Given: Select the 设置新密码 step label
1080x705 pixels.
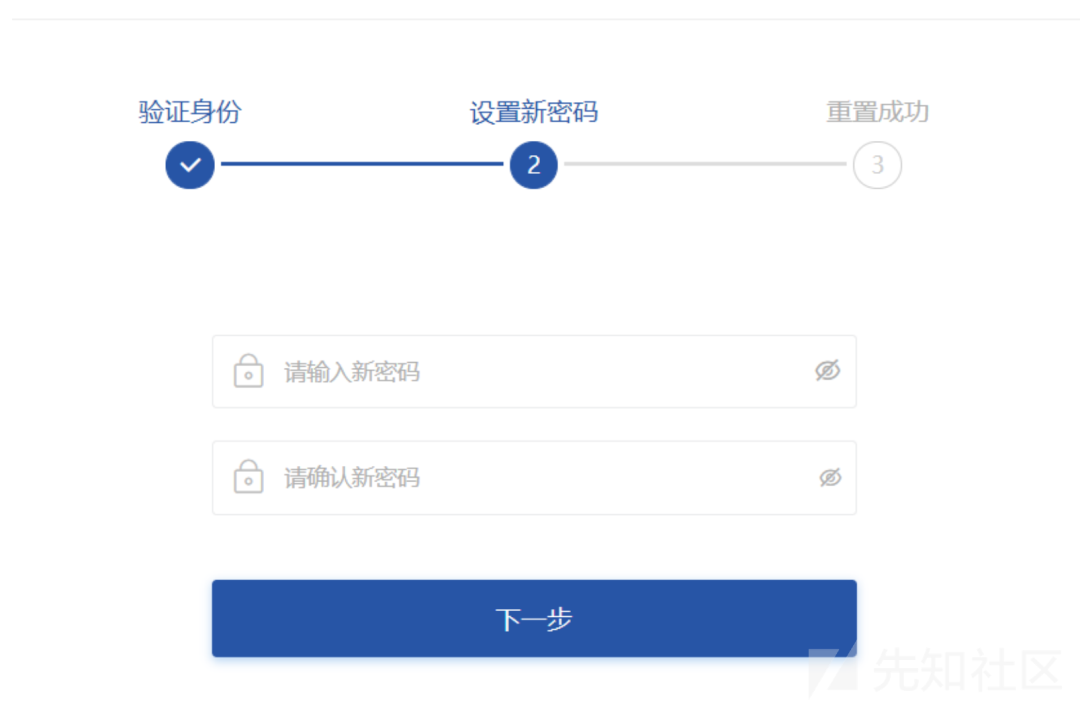Looking at the screenshot, I should 534,112.
